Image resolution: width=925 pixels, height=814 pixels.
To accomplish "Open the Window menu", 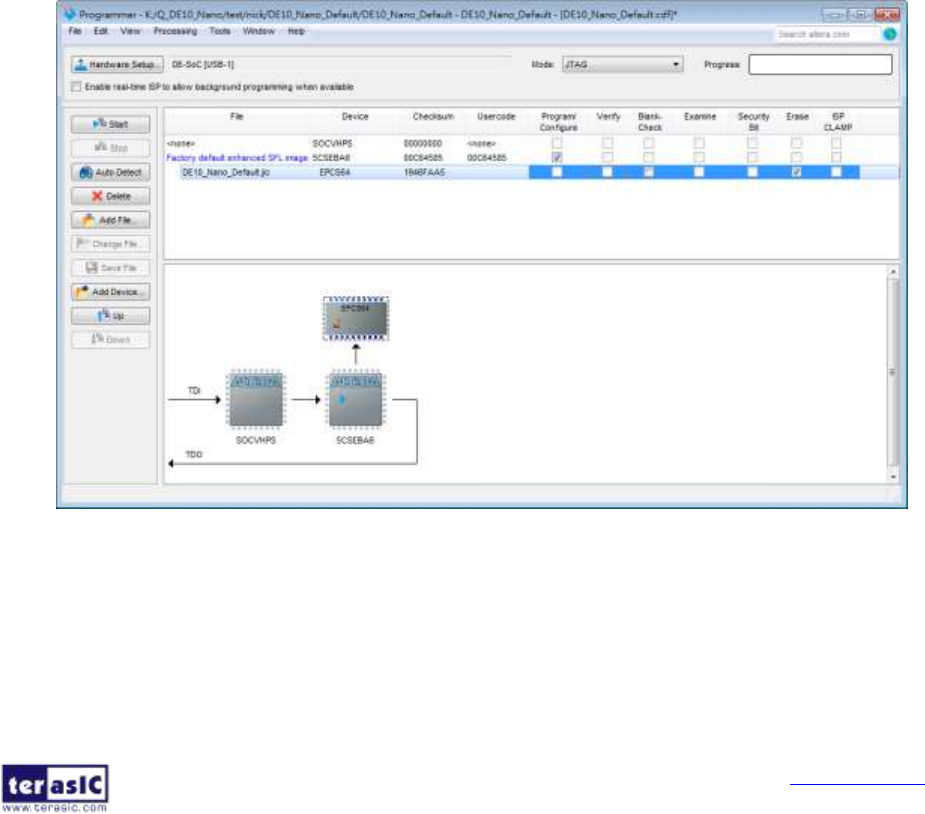I will click(x=258, y=31).
